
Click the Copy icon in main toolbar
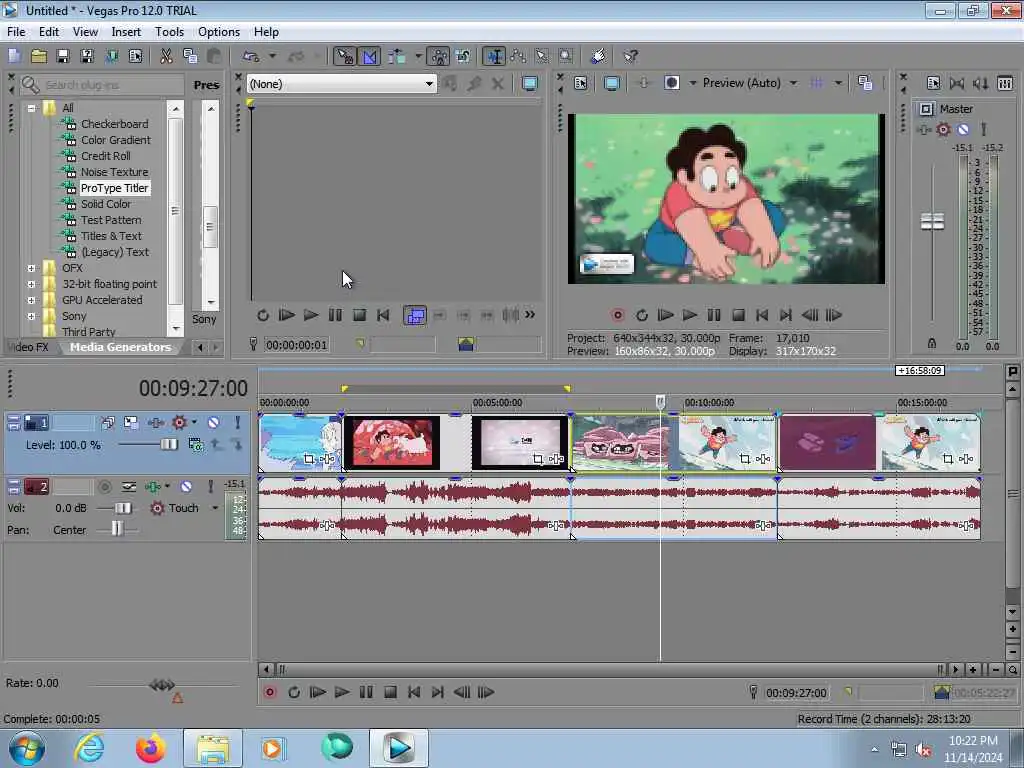[x=190, y=56]
